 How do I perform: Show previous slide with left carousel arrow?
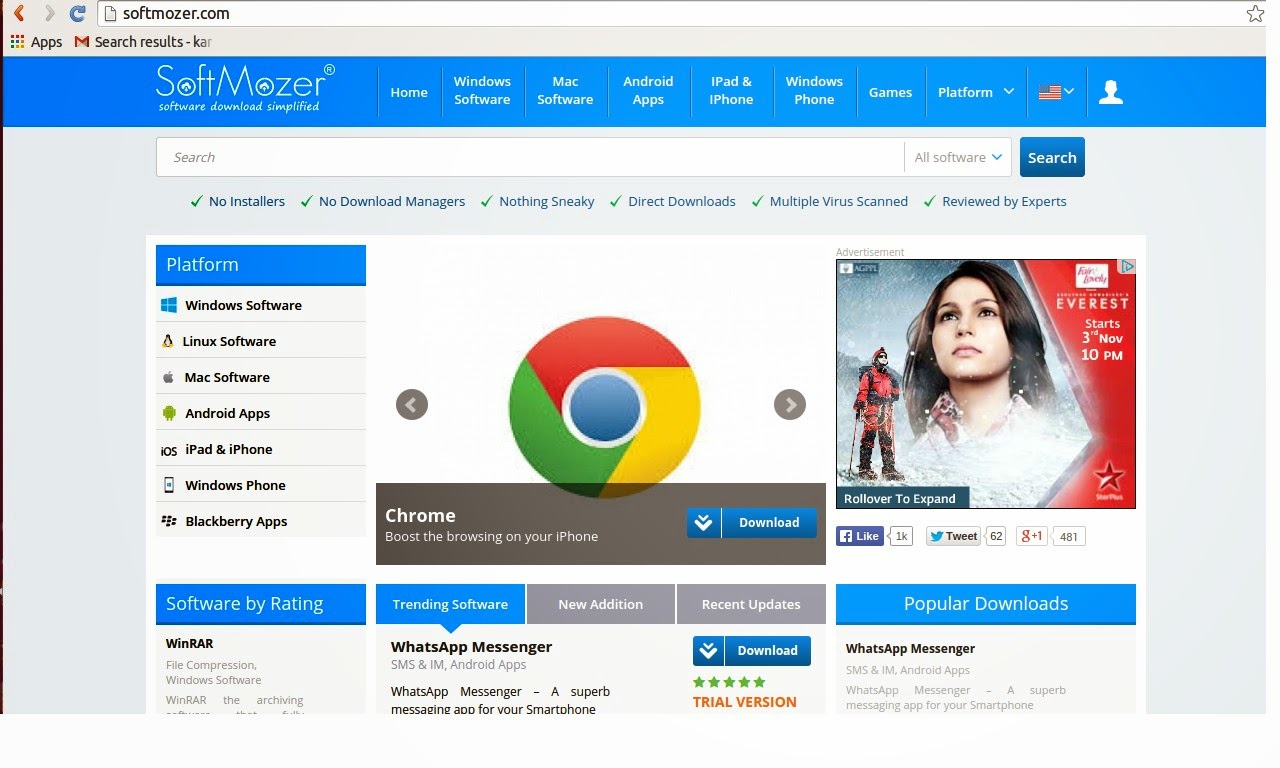tap(412, 404)
